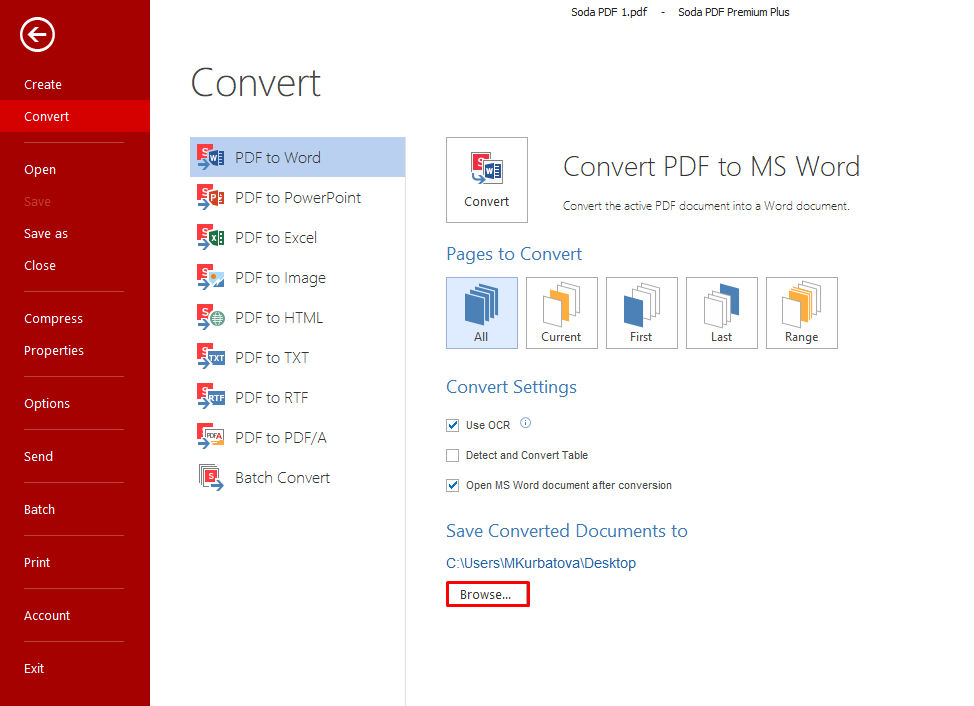
Task: Select the PDF to TXT icon
Action: pyautogui.click(x=211, y=357)
